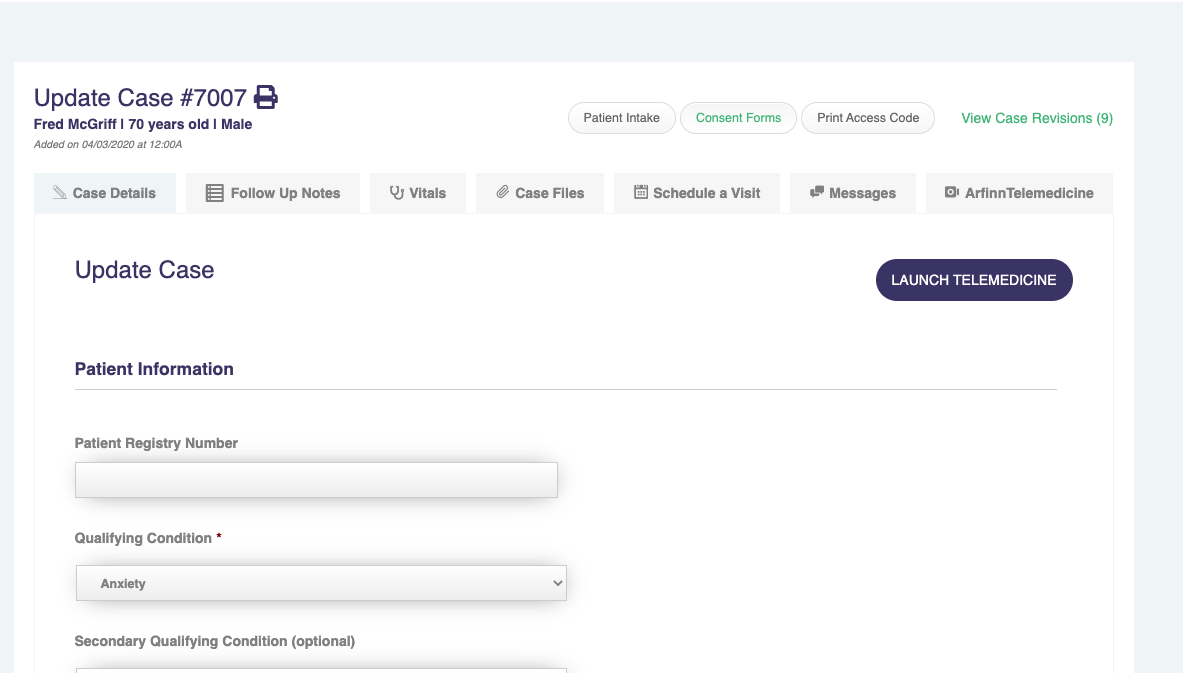Click the chat bubbles icon on Messages
Viewport: 1183px width, 673px height.
click(x=817, y=192)
